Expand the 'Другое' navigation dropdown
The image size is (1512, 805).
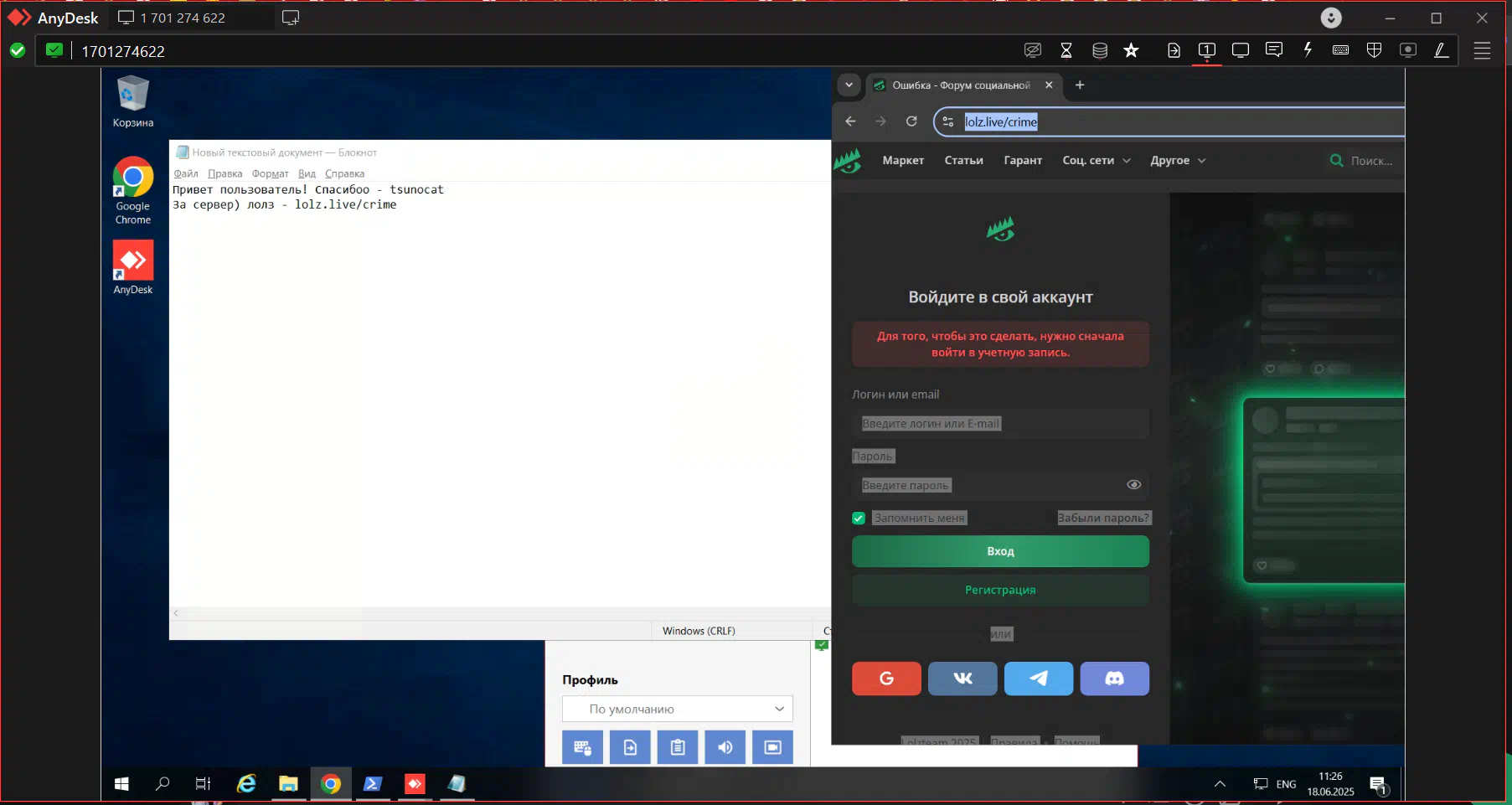click(1178, 161)
